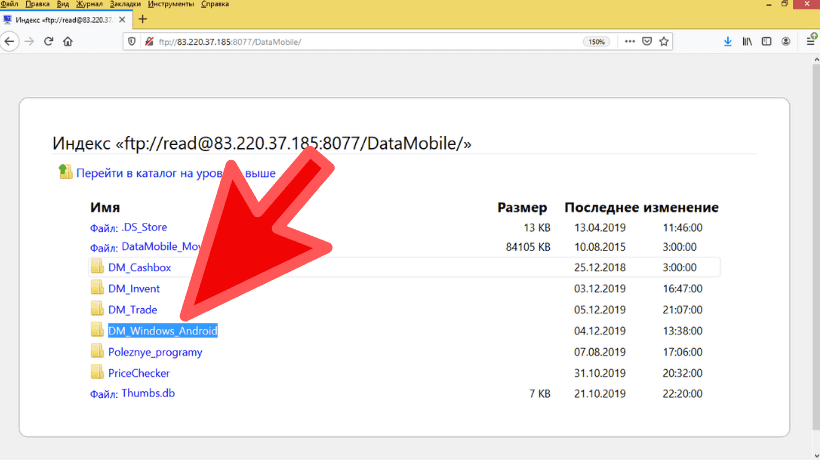Go to parent directory link
Viewport: 820px width, 460px height.
click(176, 173)
